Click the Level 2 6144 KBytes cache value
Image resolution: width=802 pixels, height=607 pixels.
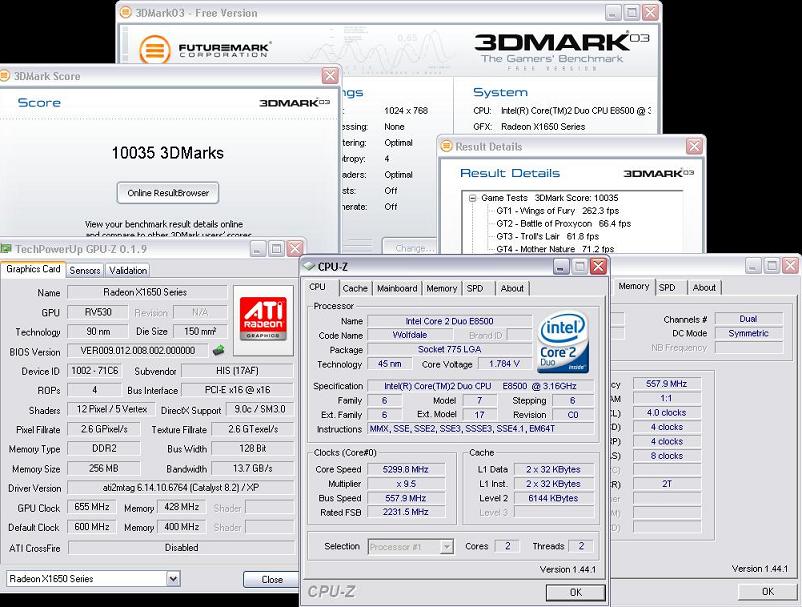[x=553, y=498]
